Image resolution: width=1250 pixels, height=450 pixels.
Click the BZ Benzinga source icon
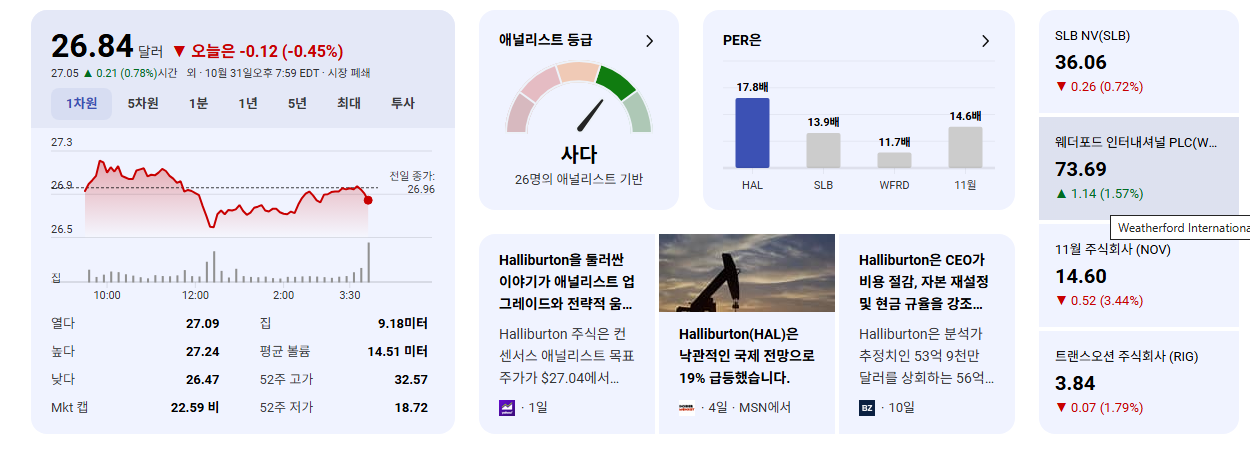[x=867, y=407]
